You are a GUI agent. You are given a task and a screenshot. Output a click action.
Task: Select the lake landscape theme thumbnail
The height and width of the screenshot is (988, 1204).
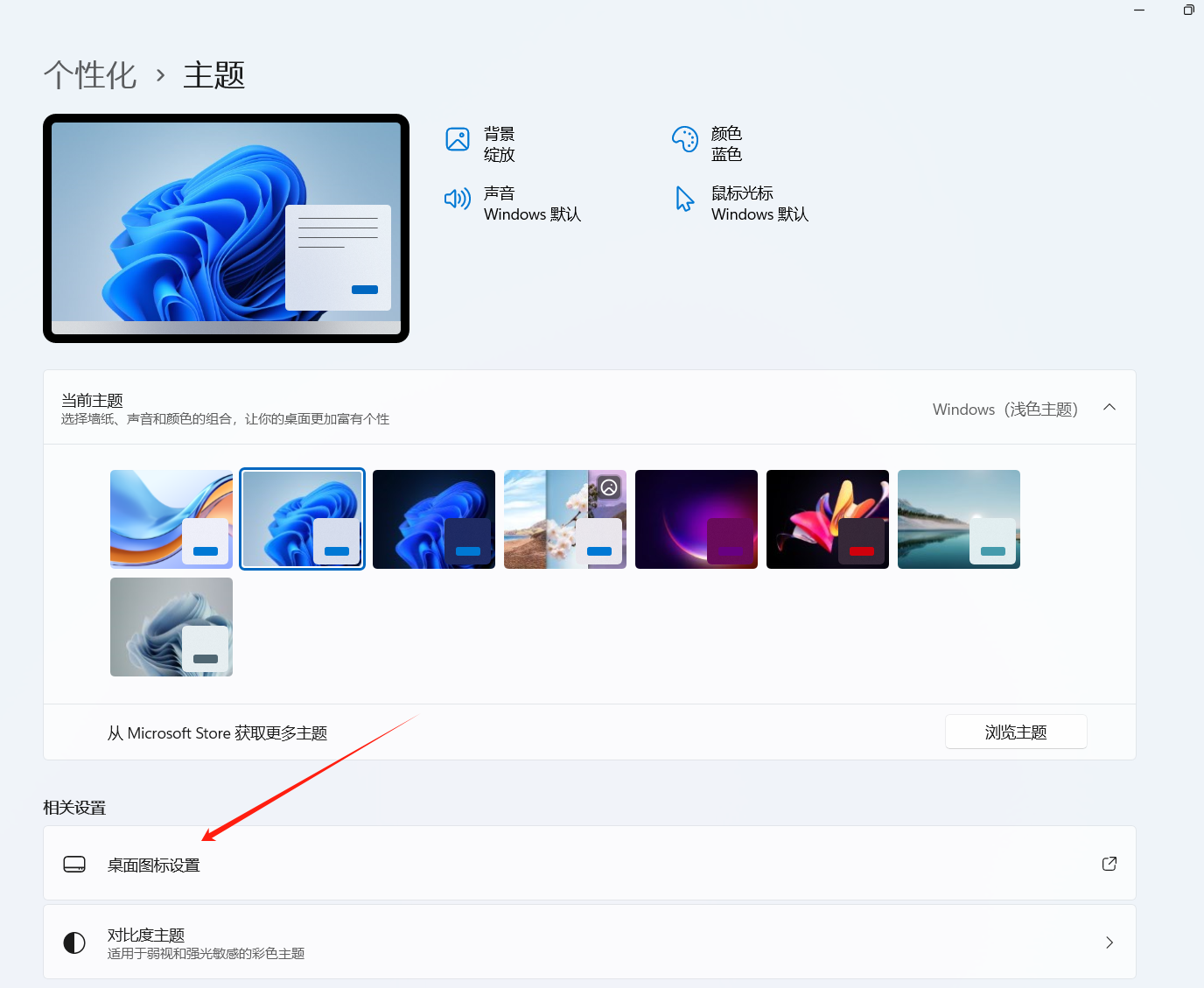[959, 519]
